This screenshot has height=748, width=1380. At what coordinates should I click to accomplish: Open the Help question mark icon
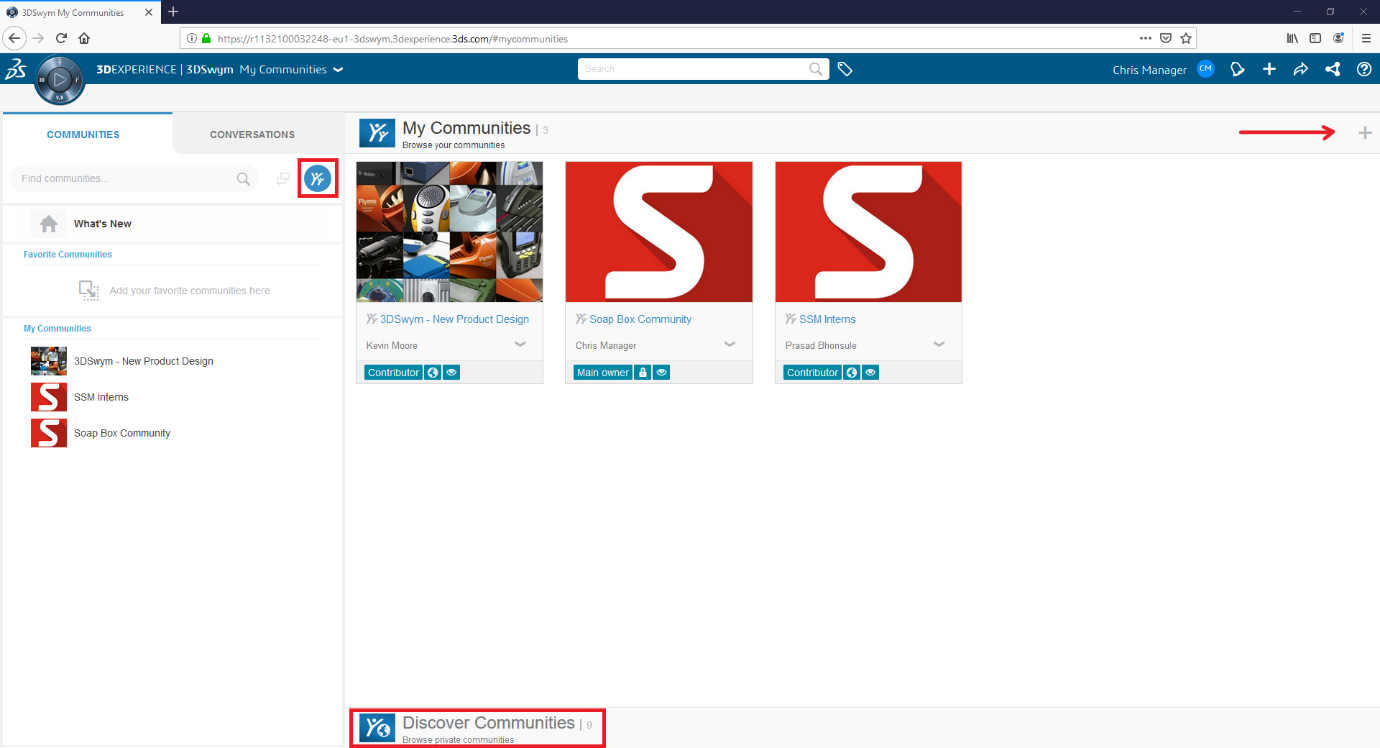(x=1364, y=70)
